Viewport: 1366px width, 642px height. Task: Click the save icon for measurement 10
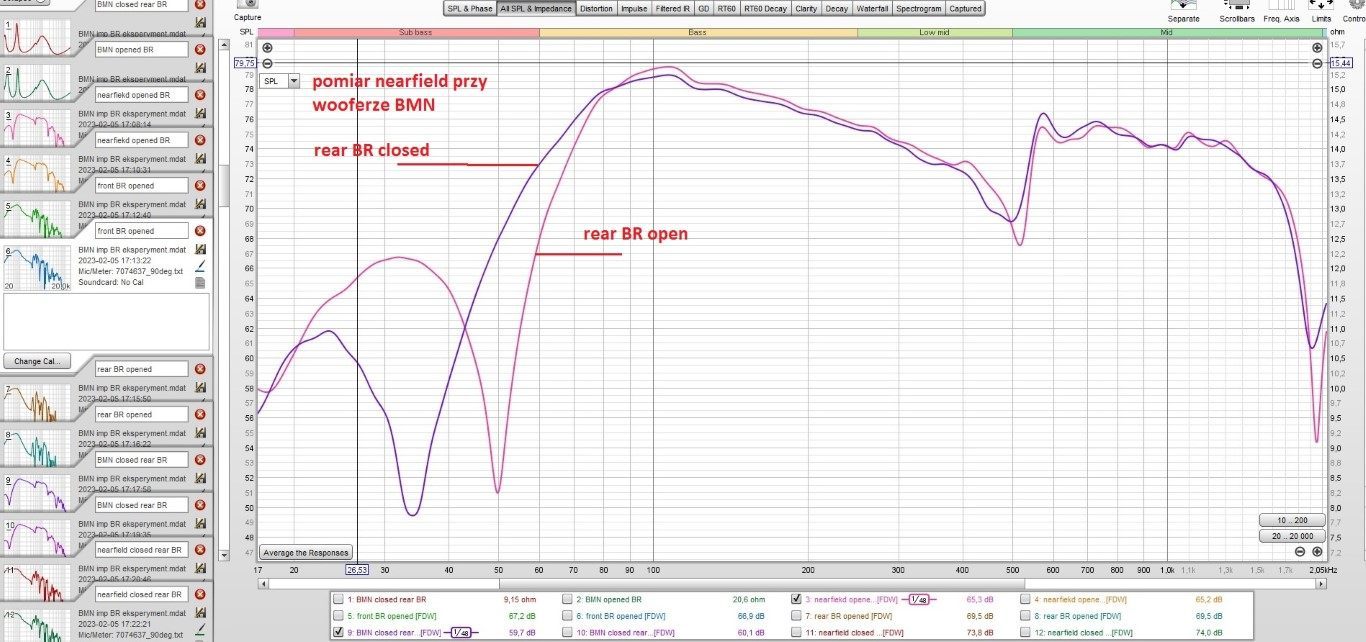pos(200,524)
